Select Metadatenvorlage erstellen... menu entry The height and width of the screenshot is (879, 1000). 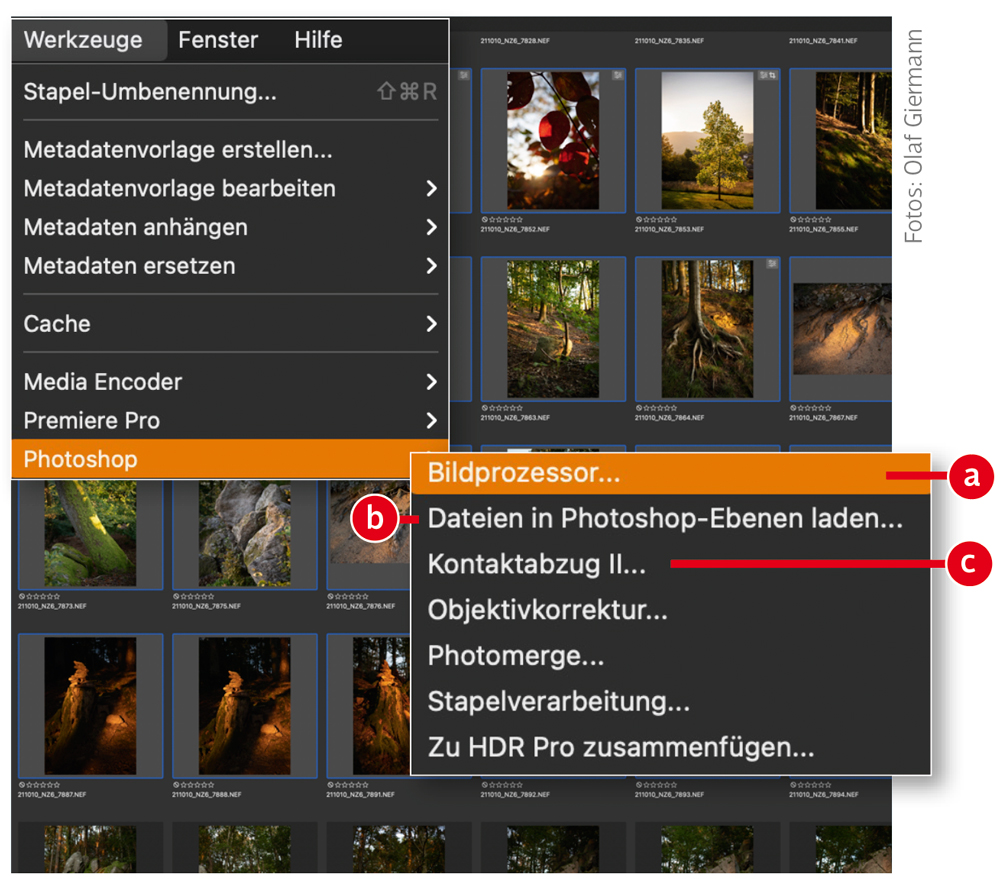(x=230, y=150)
